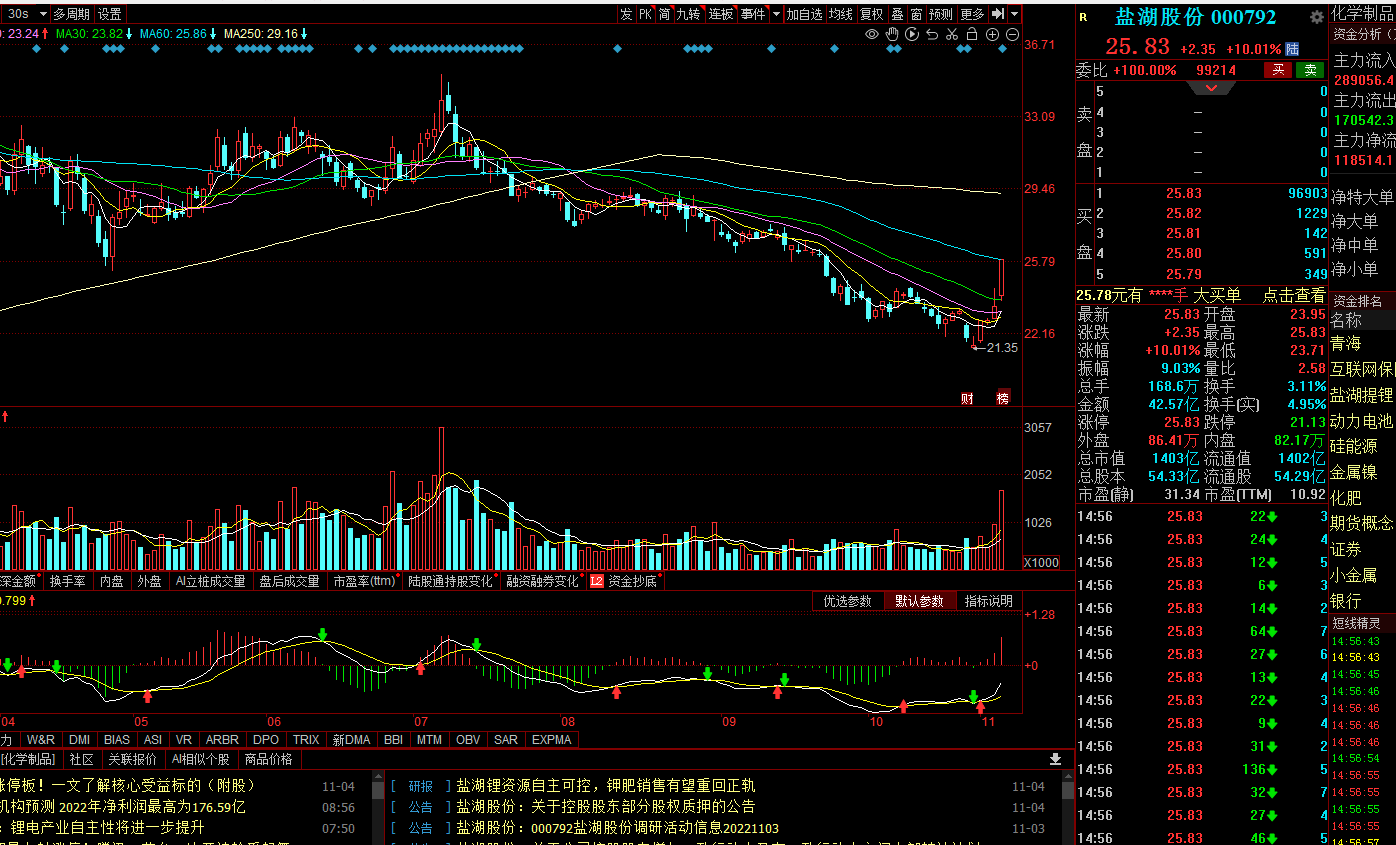The height and width of the screenshot is (845, 1396).
Task: Open the 设置 settings button
Action: coord(110,14)
